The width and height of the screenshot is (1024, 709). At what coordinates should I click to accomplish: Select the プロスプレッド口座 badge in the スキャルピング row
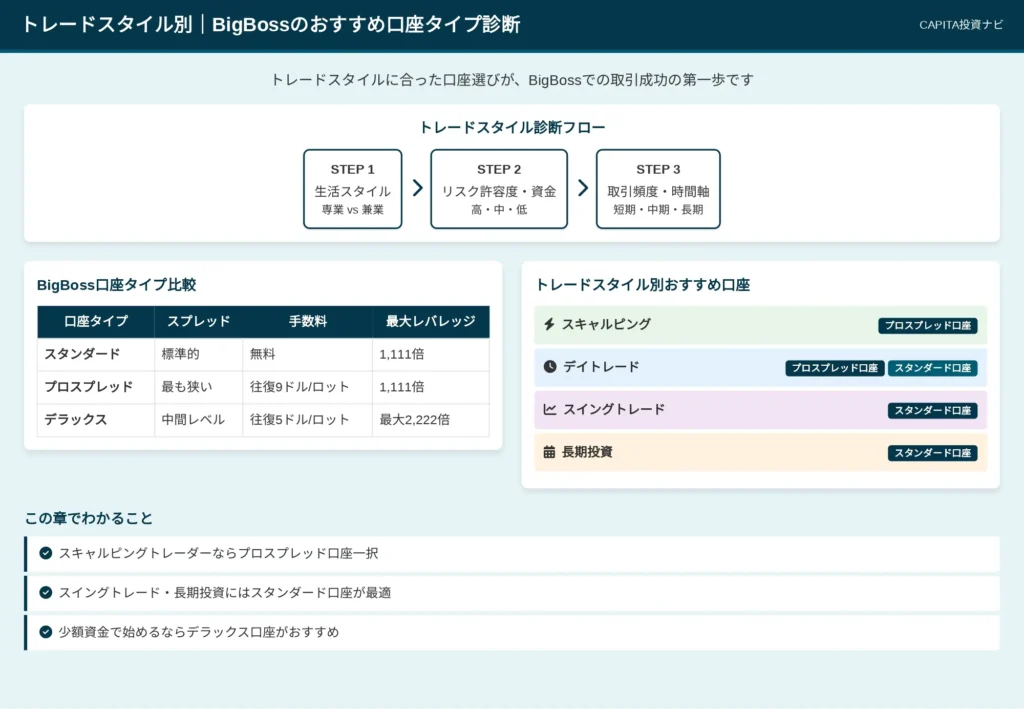(x=927, y=325)
